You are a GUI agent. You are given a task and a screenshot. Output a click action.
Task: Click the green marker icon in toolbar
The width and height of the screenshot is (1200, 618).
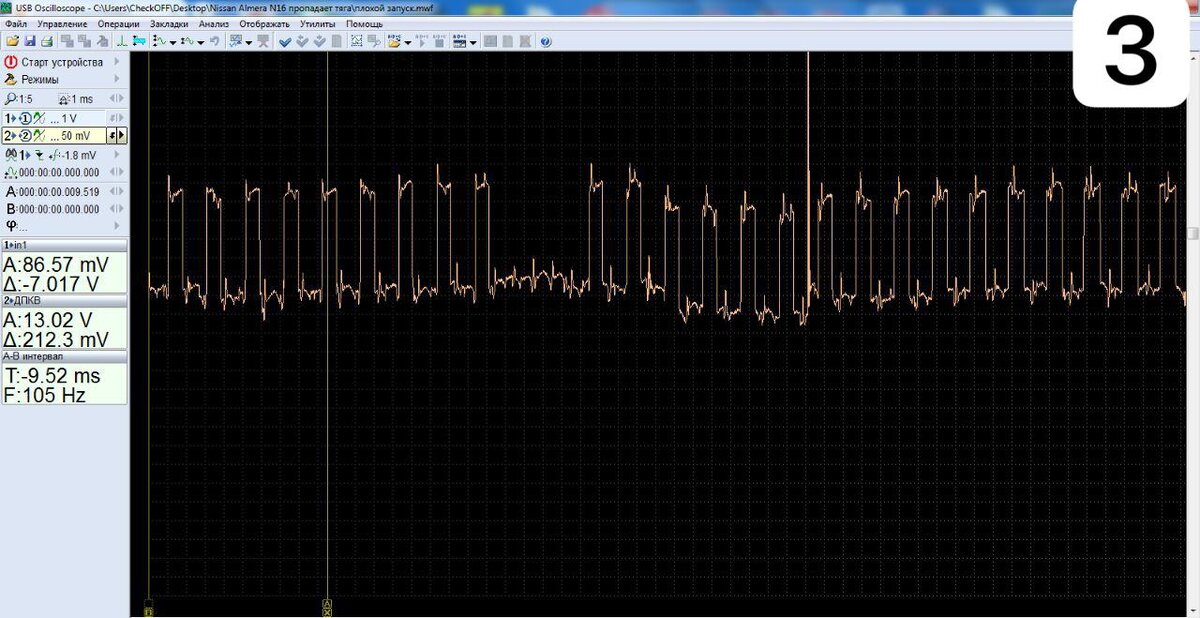coord(122,41)
